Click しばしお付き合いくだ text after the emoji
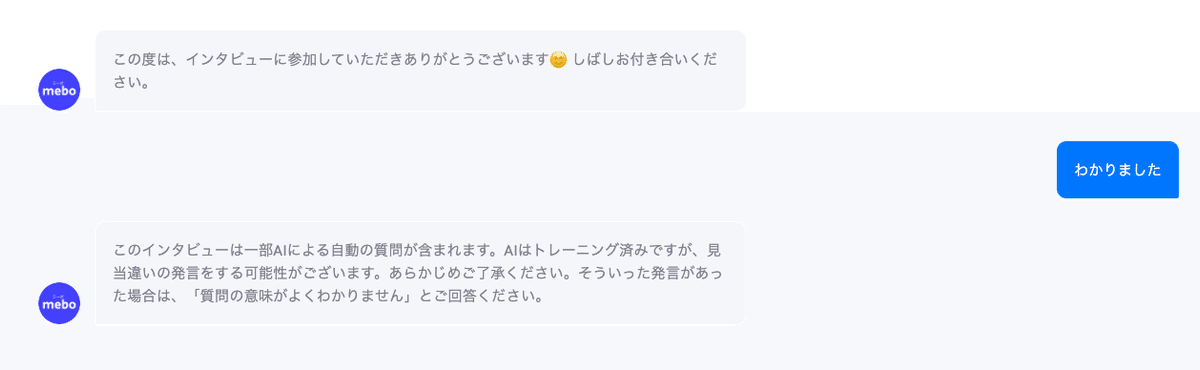The width and height of the screenshot is (1200, 370). click(x=646, y=59)
